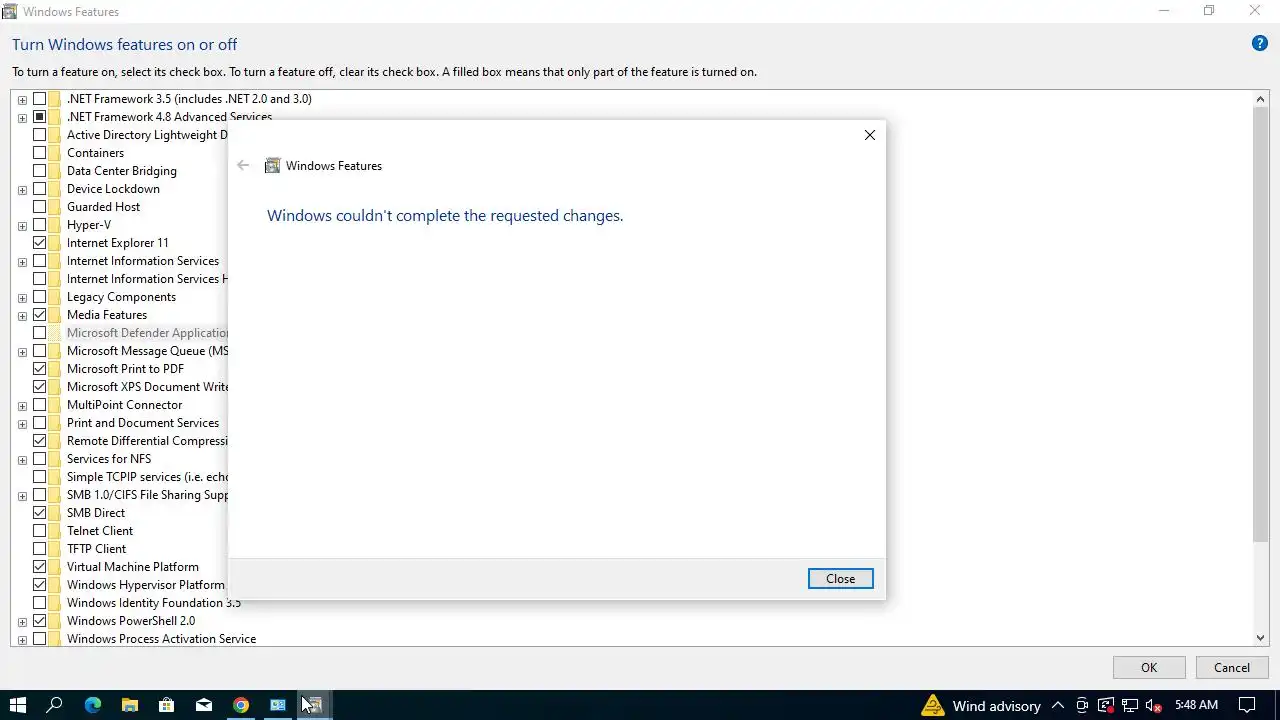Select the TFTP Client entry

pyautogui.click(x=96, y=549)
